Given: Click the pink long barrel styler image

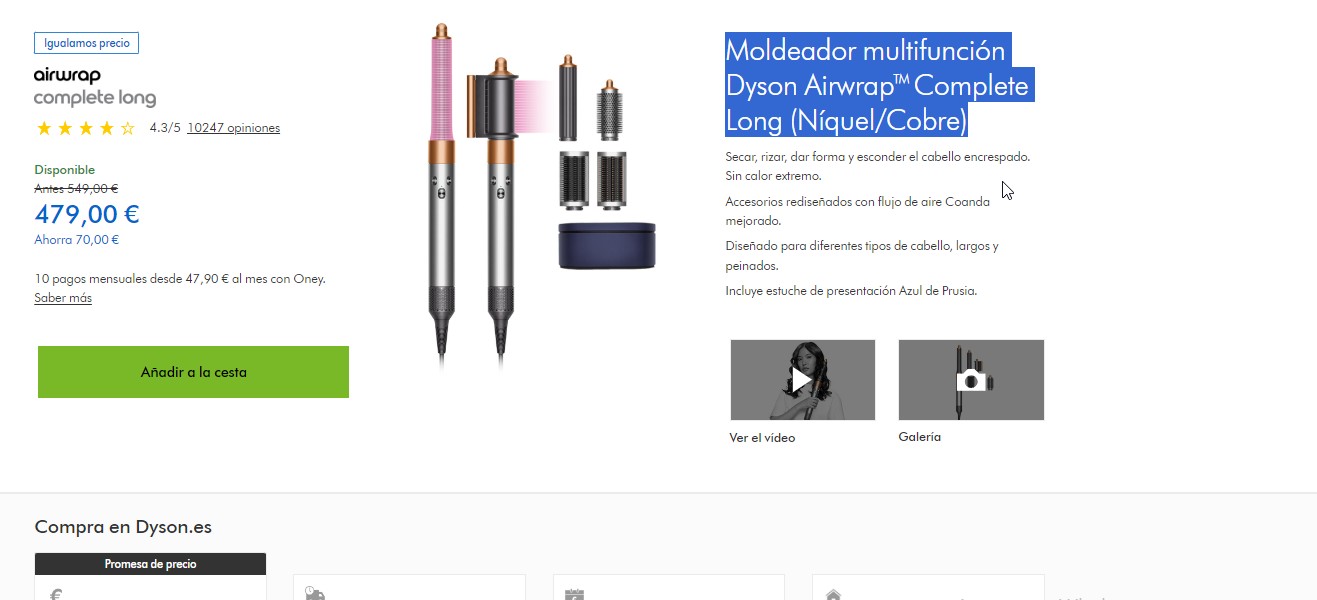Looking at the screenshot, I should pyautogui.click(x=442, y=190).
